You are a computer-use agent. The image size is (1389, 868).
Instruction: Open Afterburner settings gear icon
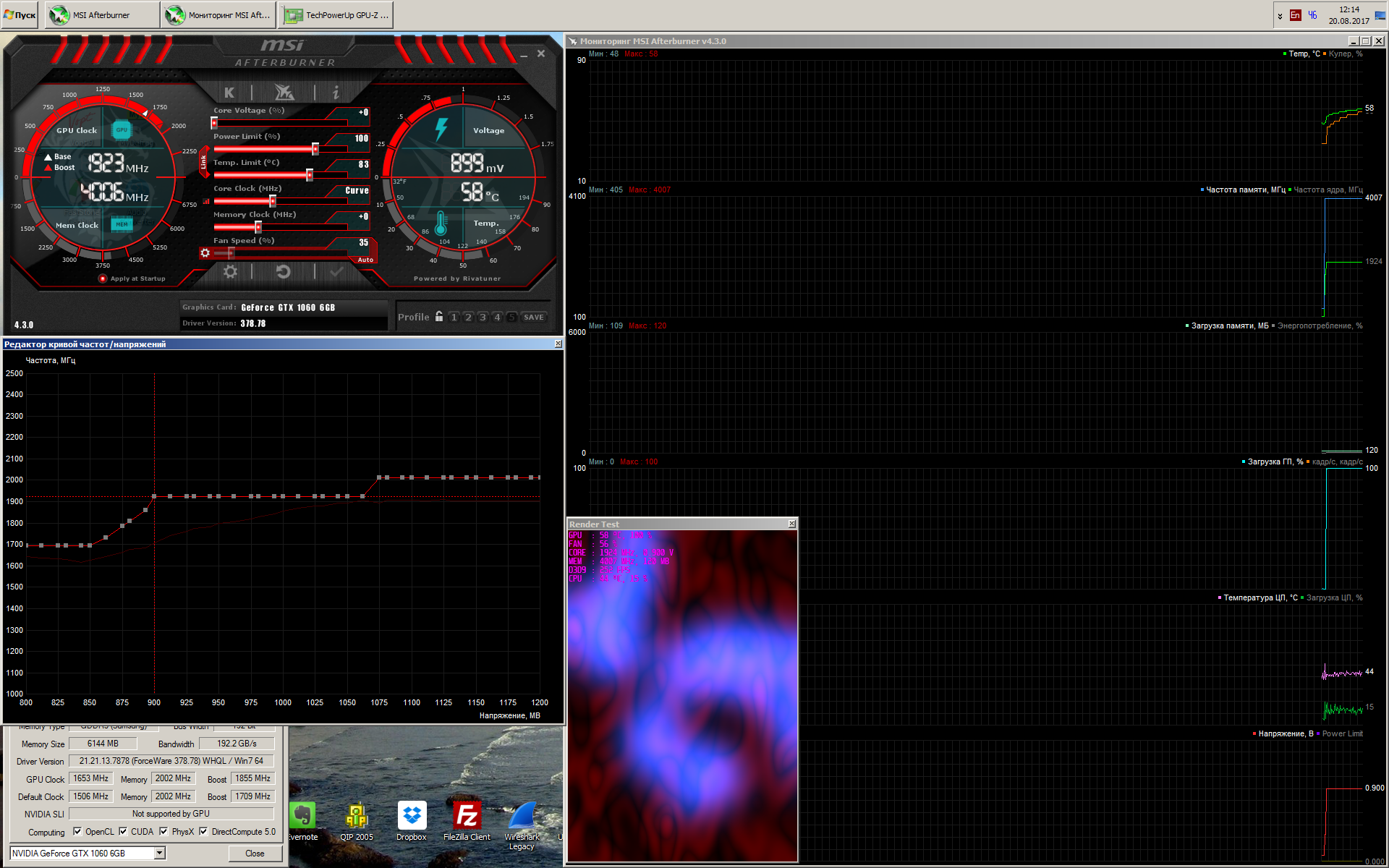[x=230, y=272]
